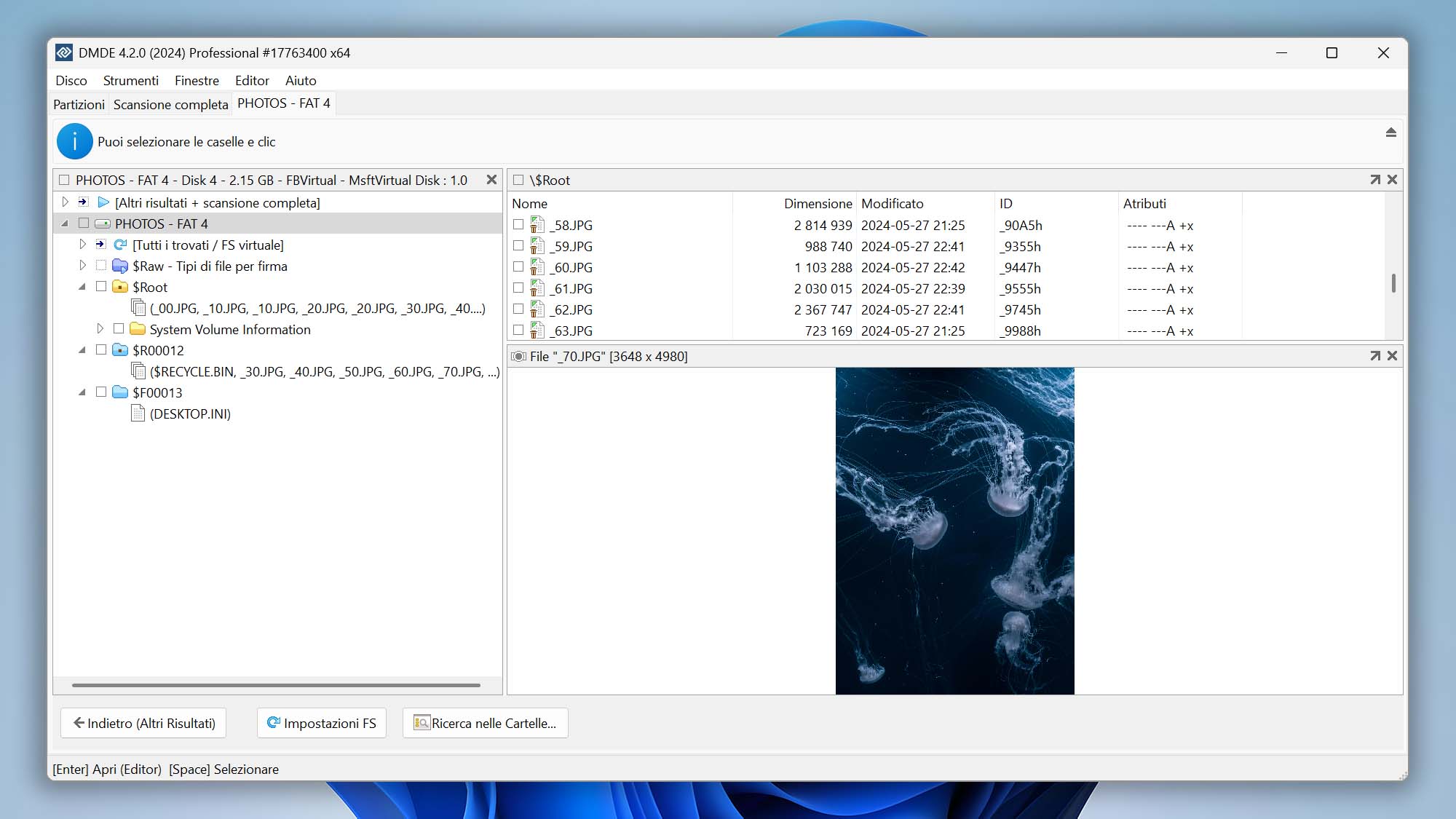Check the \$Root header checkbox
Screen dimensions: 1456x819
click(518, 179)
